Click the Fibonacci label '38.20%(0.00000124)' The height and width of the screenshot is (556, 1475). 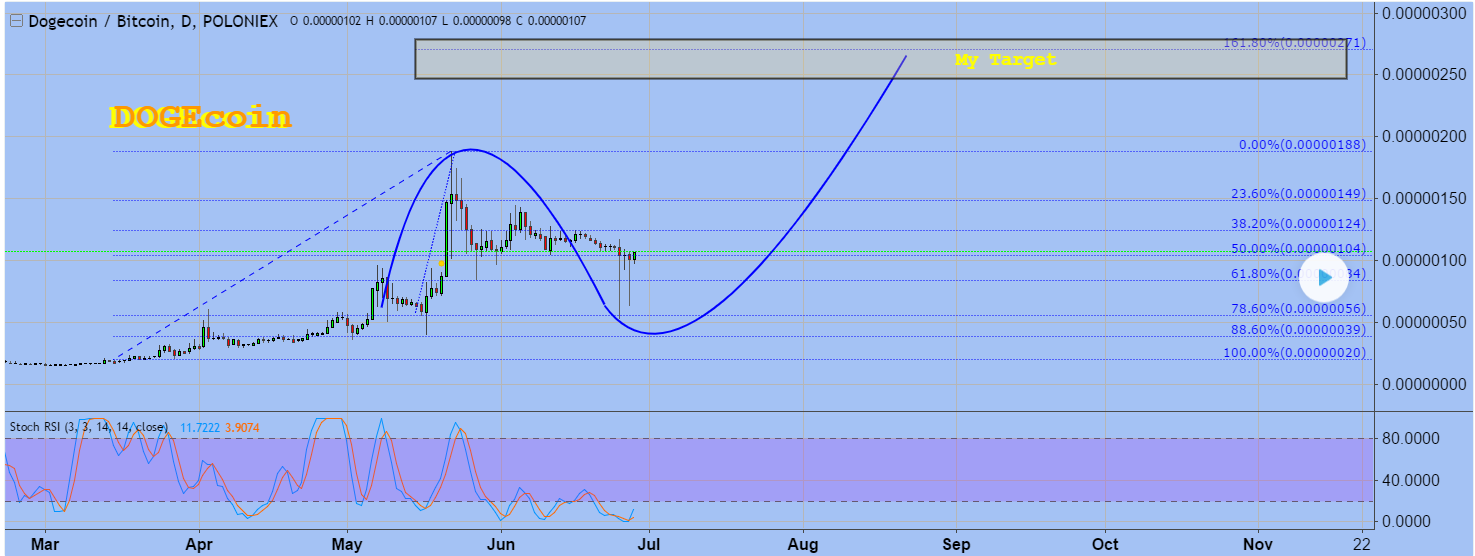tap(1298, 225)
